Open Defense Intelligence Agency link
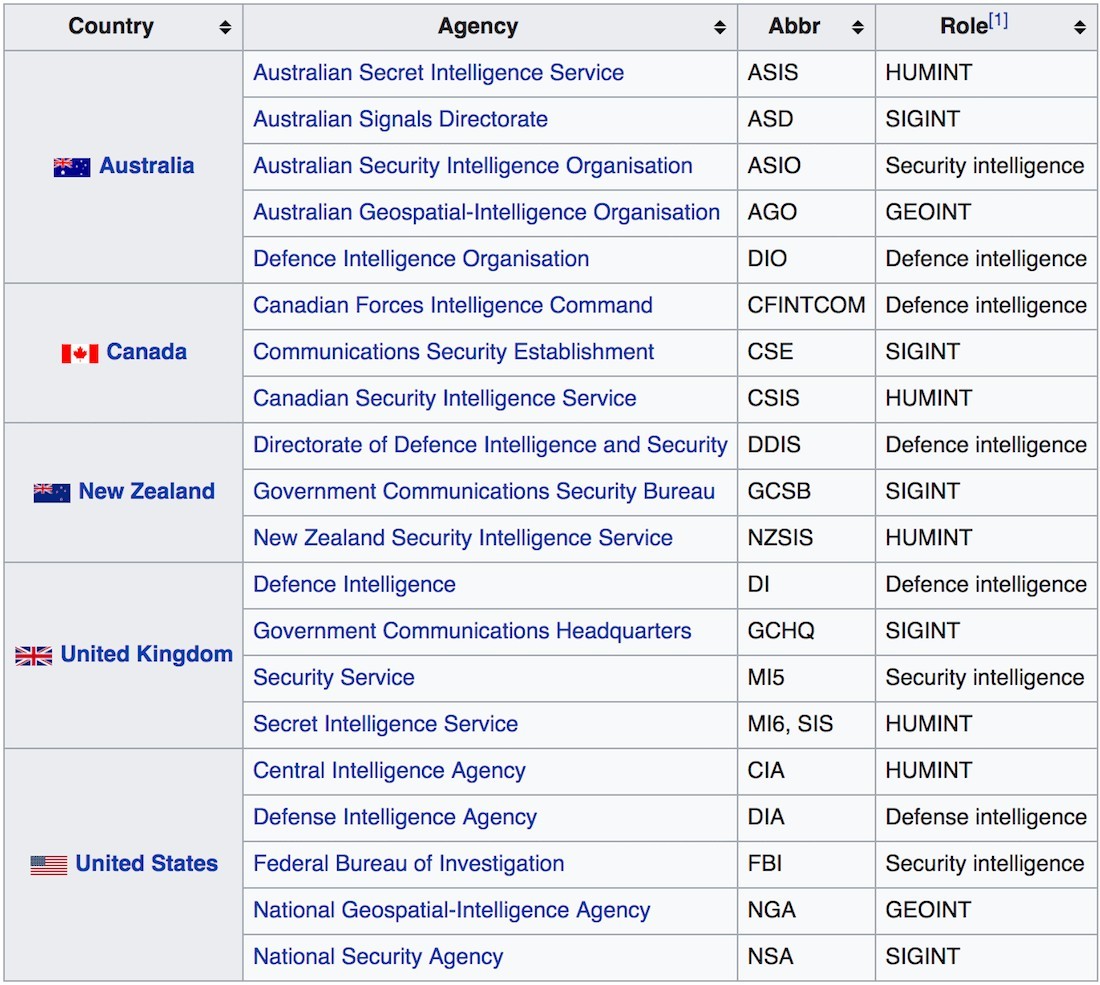Image resolution: width=1100 pixels, height=985 pixels. (x=395, y=817)
